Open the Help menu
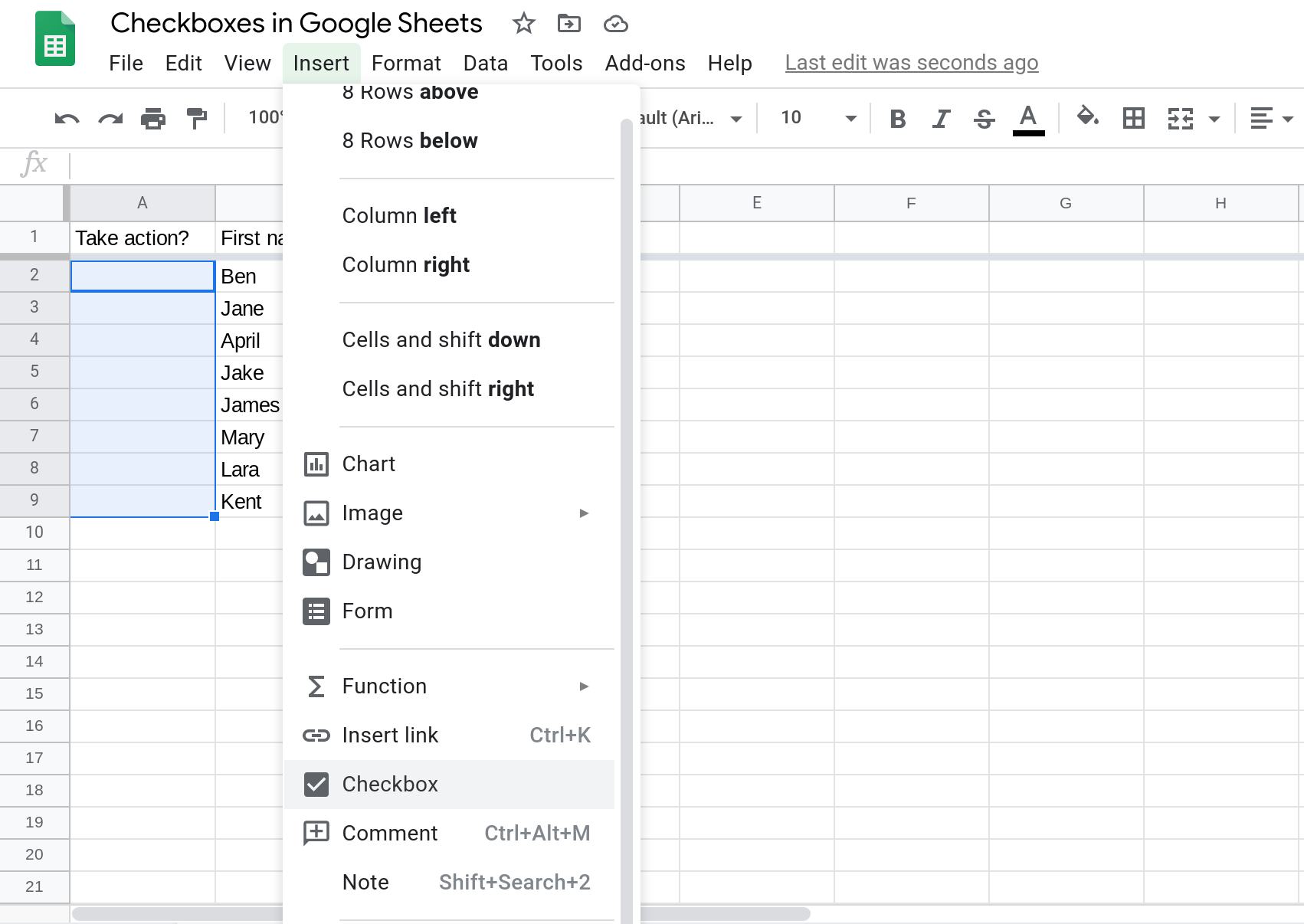1304x924 pixels. point(730,63)
